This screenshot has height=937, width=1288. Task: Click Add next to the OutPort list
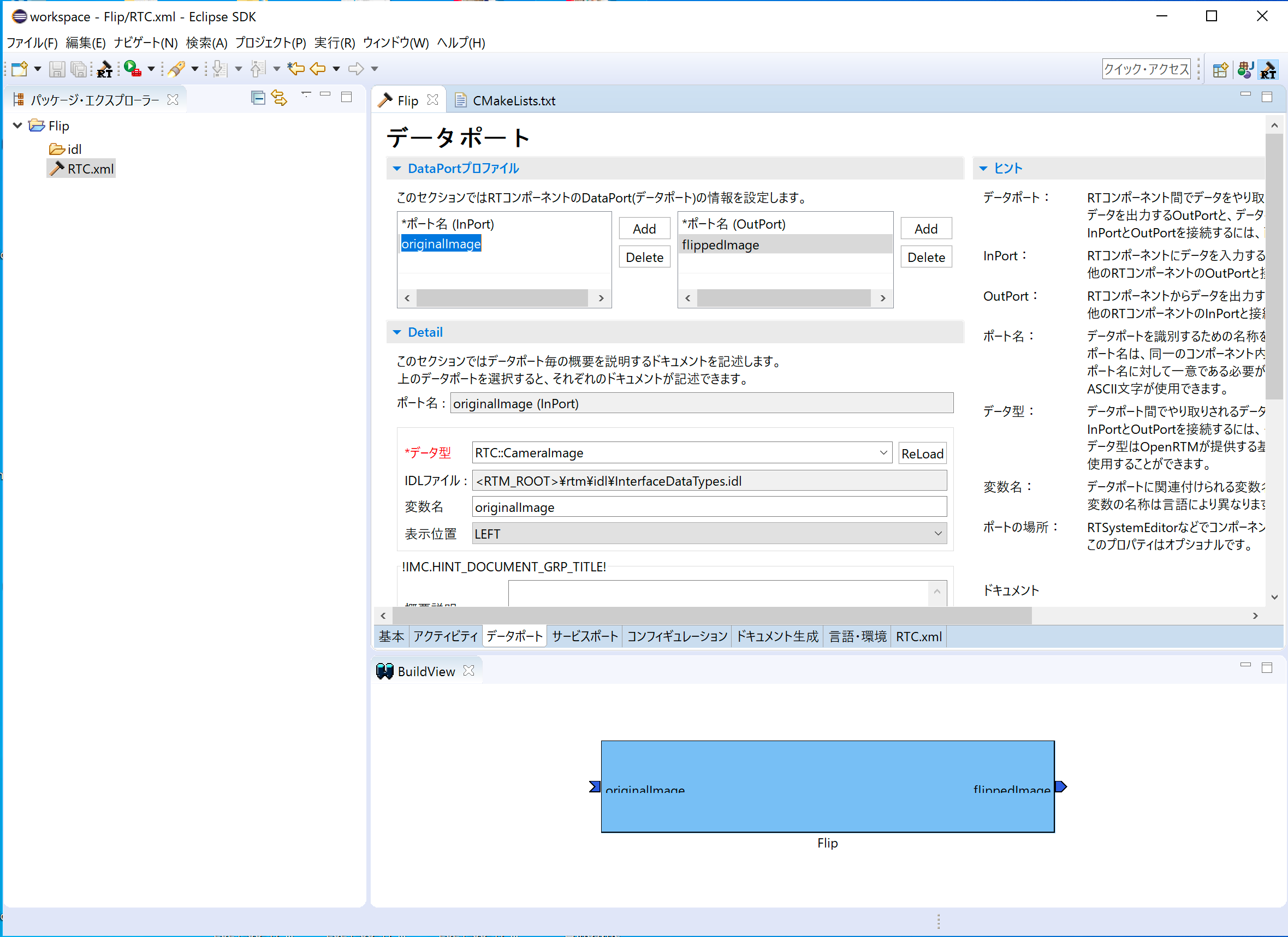click(926, 229)
